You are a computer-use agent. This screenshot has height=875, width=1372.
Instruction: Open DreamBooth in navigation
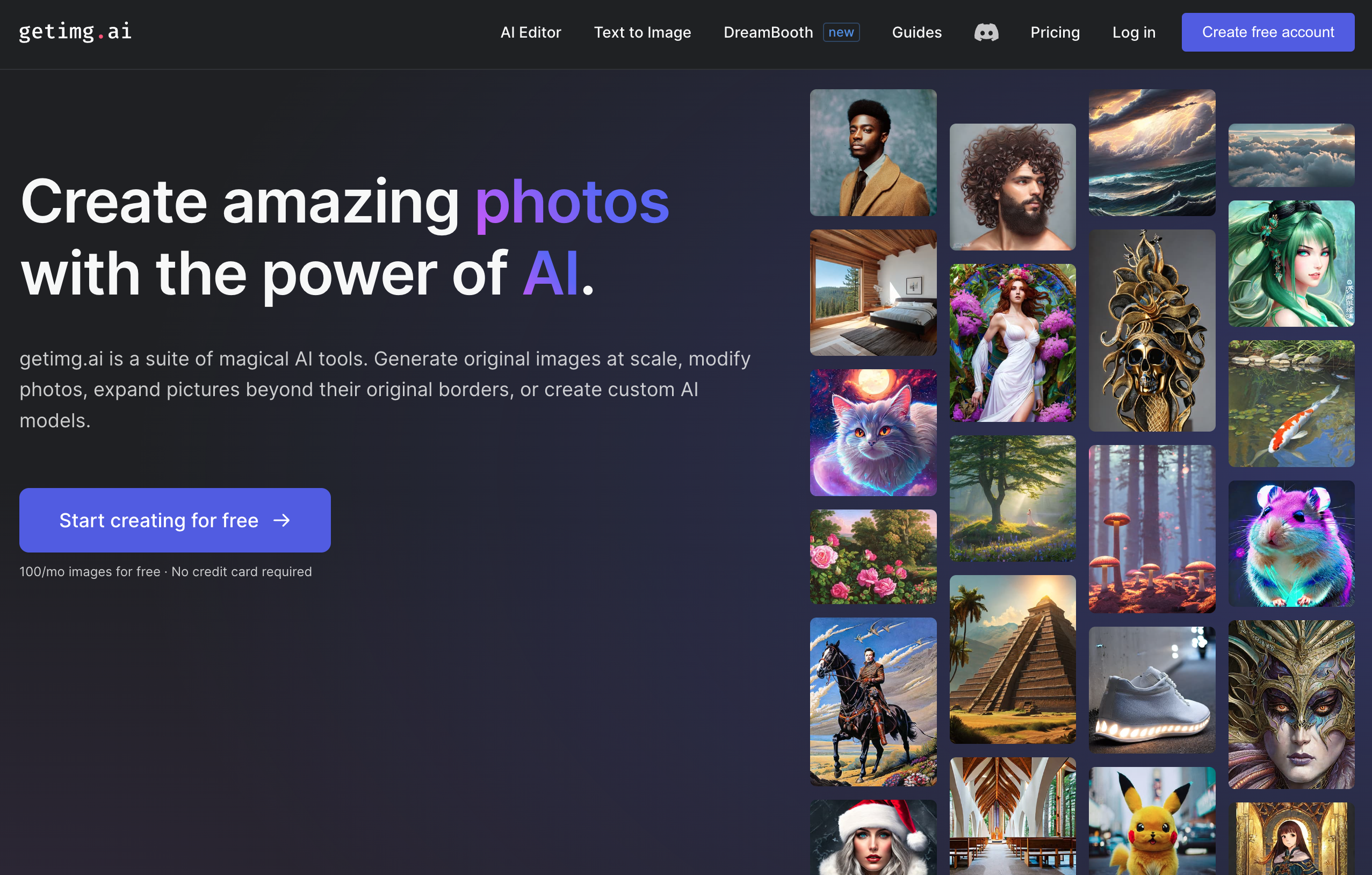(x=768, y=32)
